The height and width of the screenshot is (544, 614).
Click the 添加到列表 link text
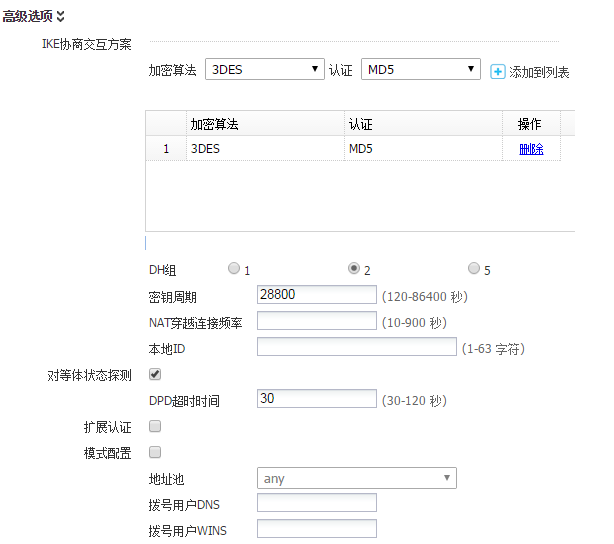pos(539,72)
